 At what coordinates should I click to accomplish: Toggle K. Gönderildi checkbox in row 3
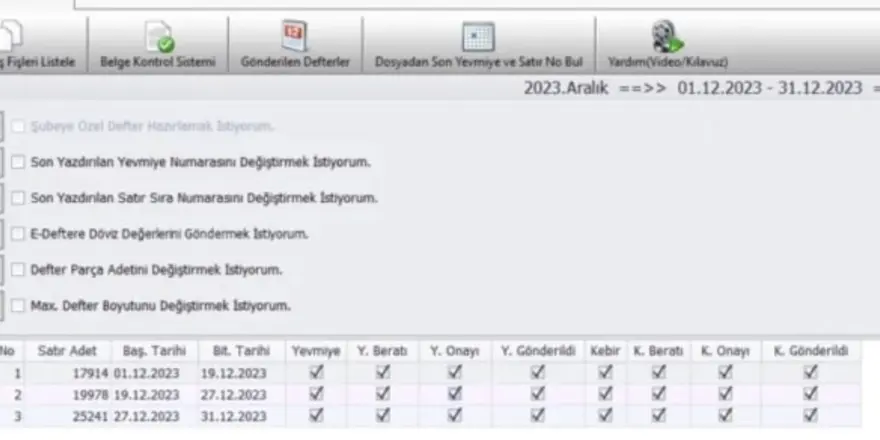point(810,415)
